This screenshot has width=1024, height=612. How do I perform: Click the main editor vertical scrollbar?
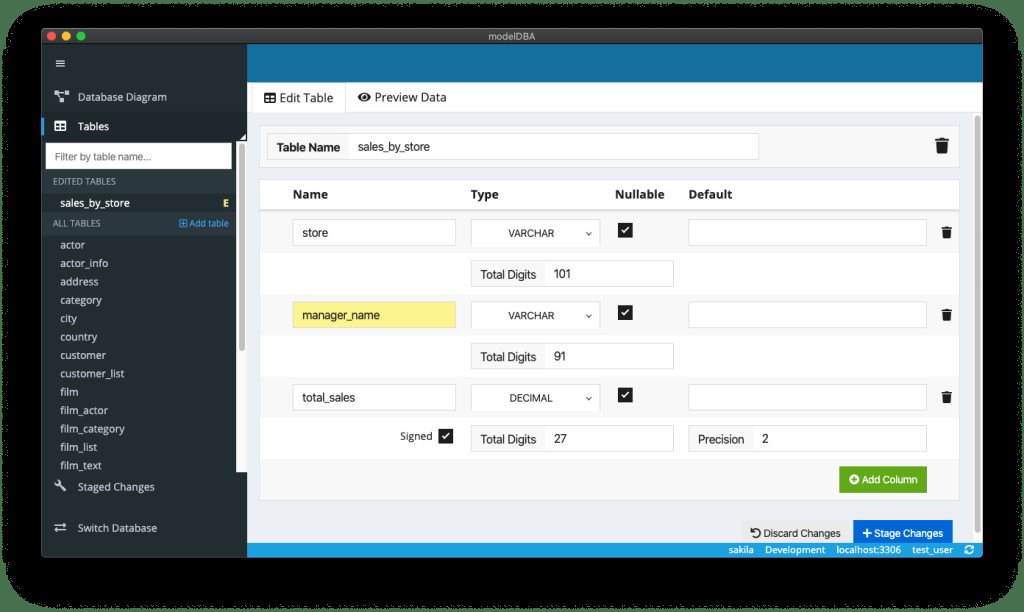(978, 323)
